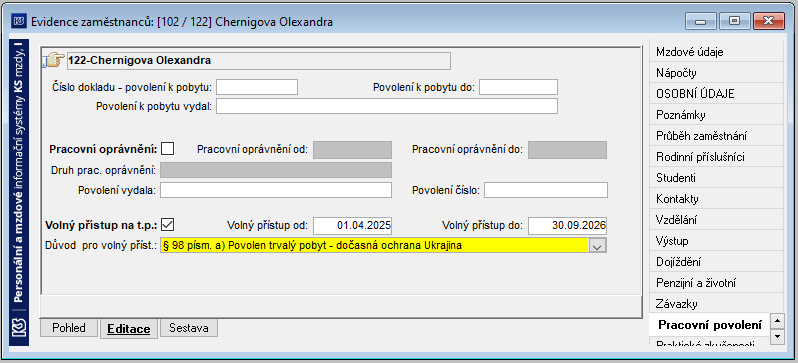Click the 122-Chernigova Olexandra name field
The image size is (798, 363).
[259, 61]
